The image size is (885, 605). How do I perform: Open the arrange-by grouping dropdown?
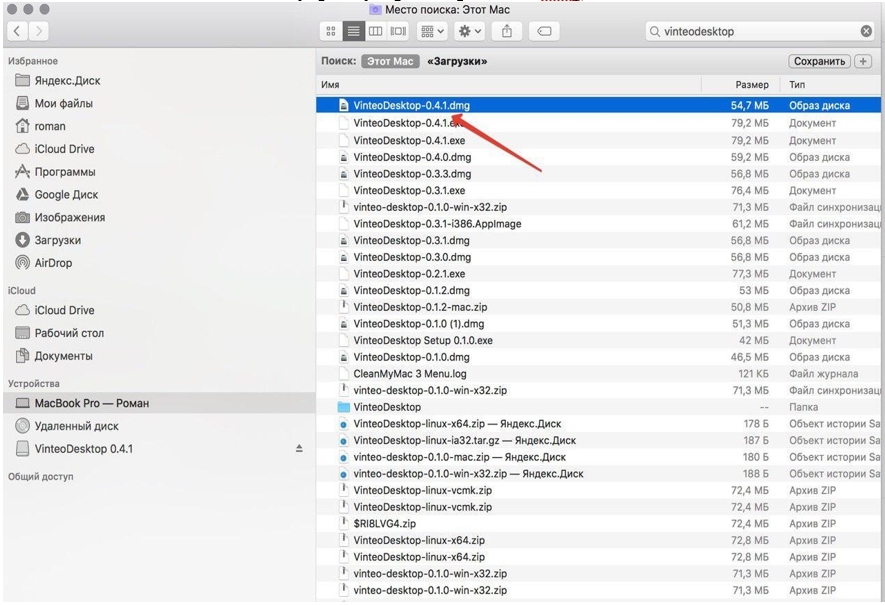coord(432,31)
